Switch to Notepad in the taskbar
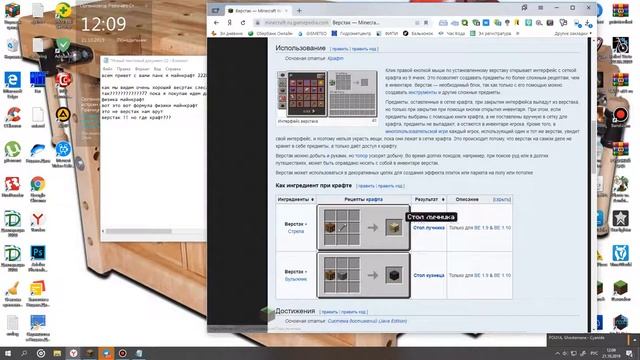This screenshot has width=640, height=360. [x=139, y=353]
